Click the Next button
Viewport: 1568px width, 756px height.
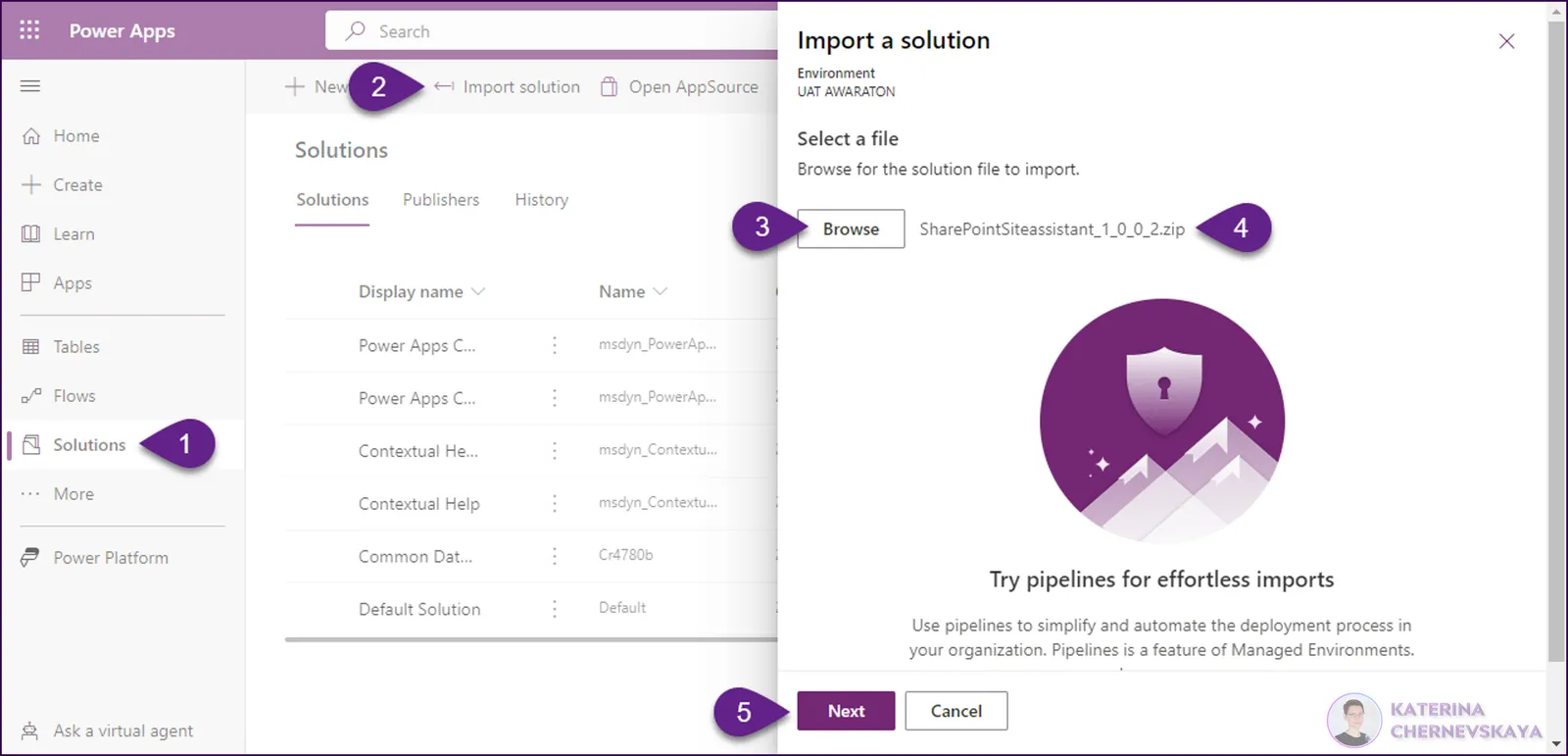click(x=846, y=711)
